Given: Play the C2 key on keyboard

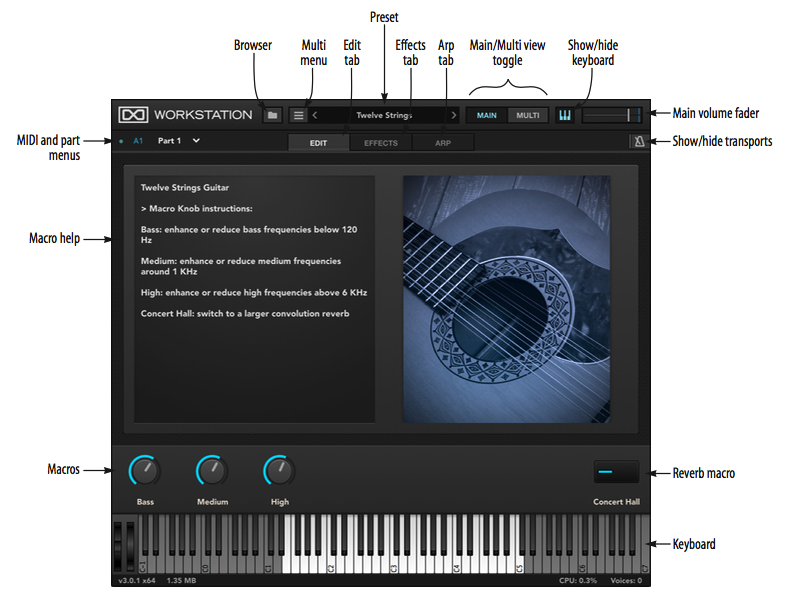Looking at the screenshot, I should 331,566.
